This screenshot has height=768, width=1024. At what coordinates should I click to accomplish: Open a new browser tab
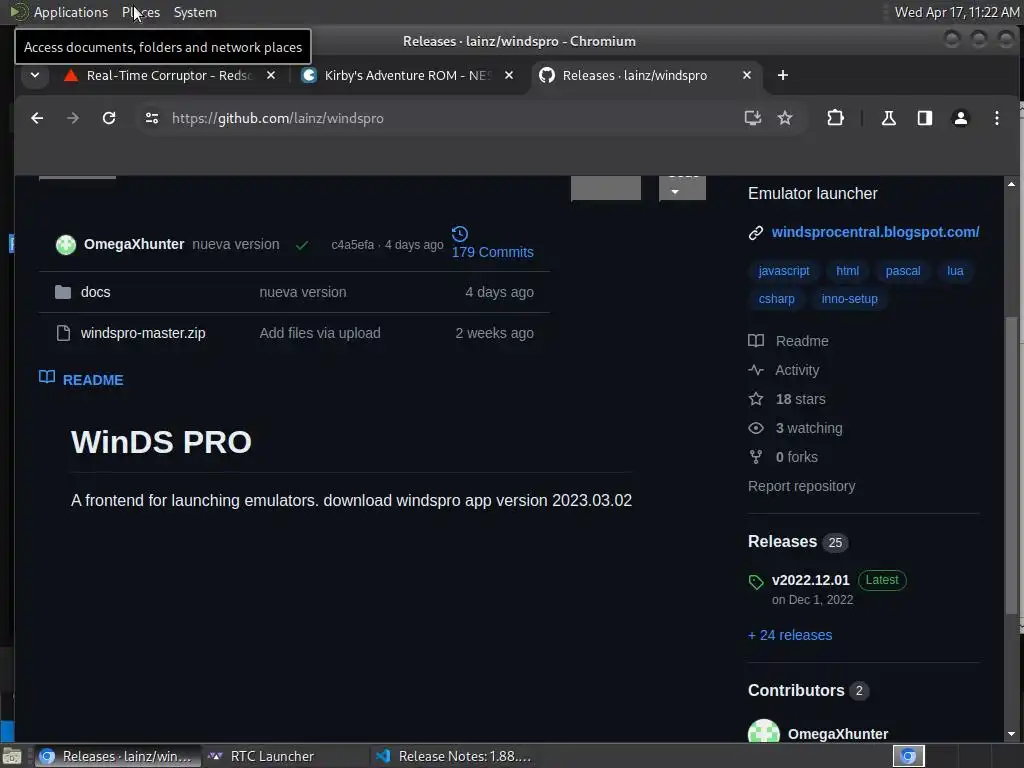[782, 75]
